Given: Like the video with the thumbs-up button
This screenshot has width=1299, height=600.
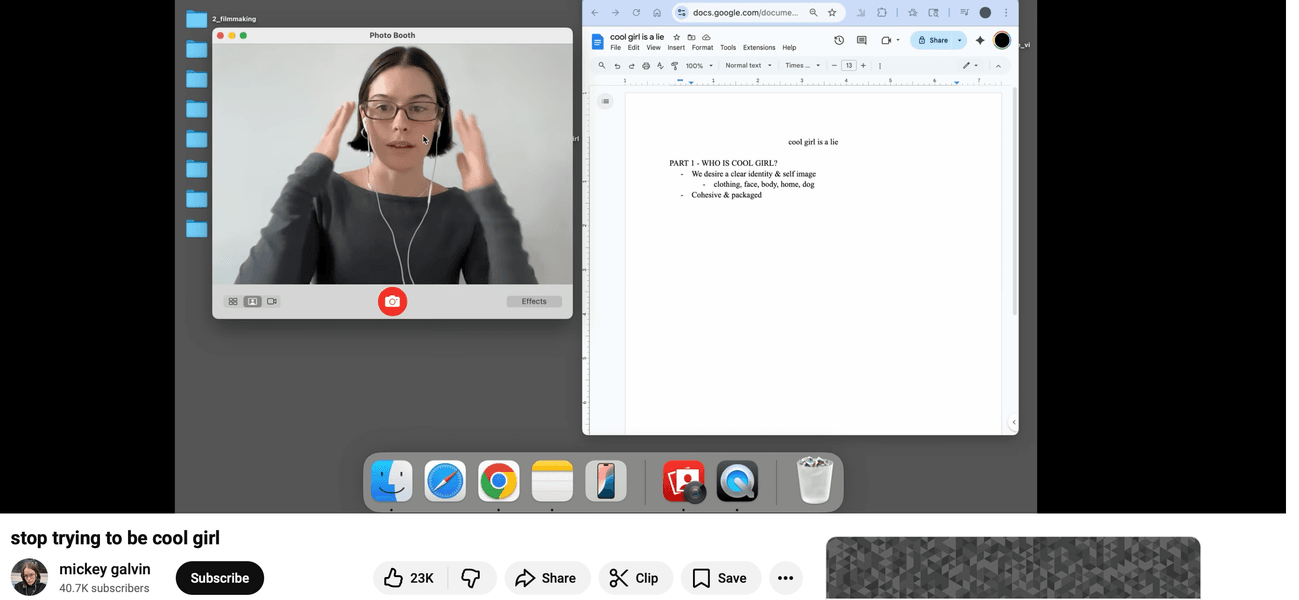Looking at the screenshot, I should [409, 578].
